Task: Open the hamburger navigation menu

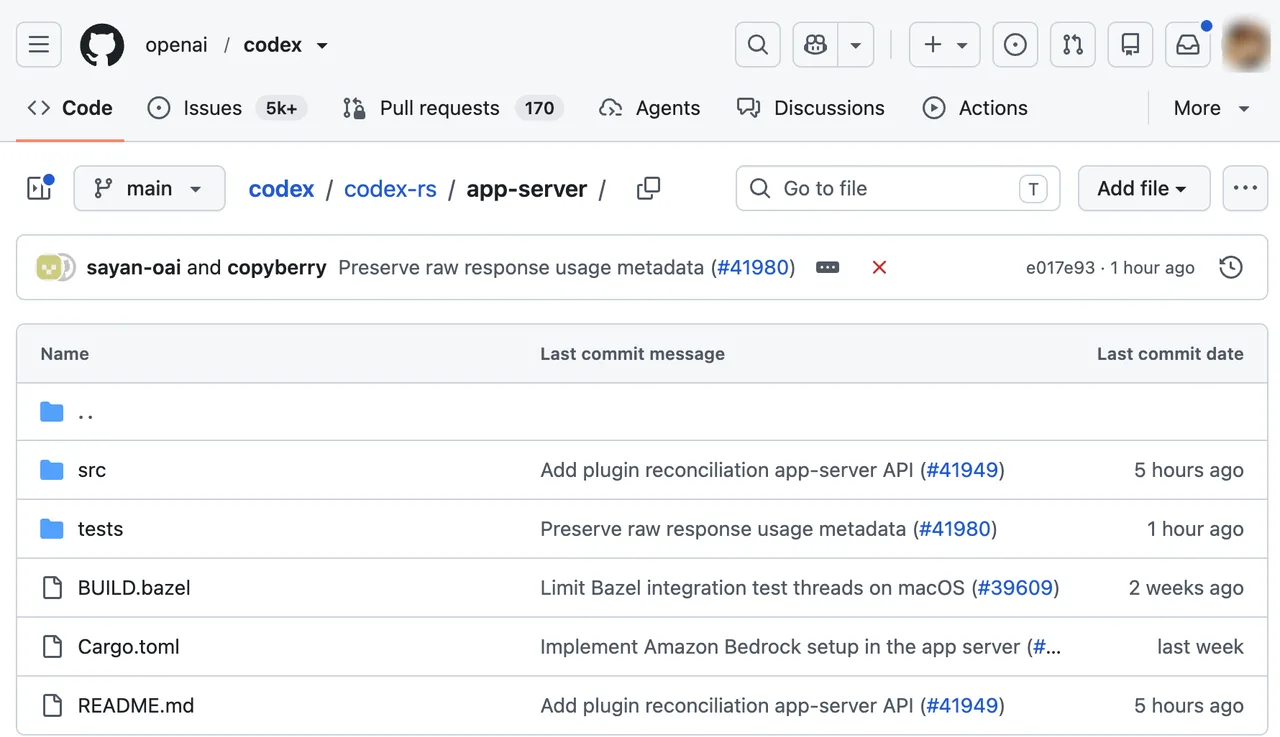Action: (39, 45)
